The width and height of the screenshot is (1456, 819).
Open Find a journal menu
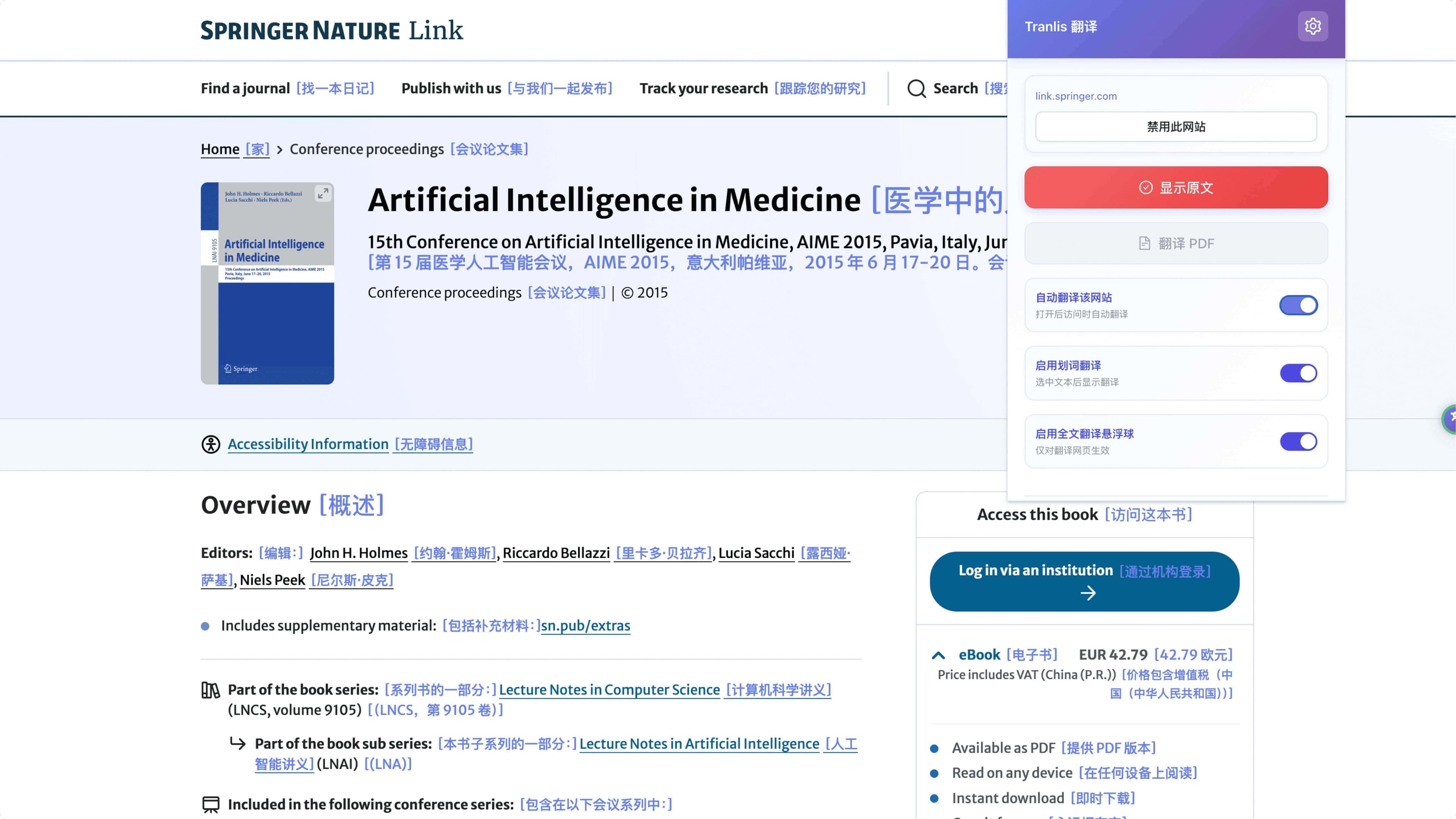pyautogui.click(x=245, y=89)
